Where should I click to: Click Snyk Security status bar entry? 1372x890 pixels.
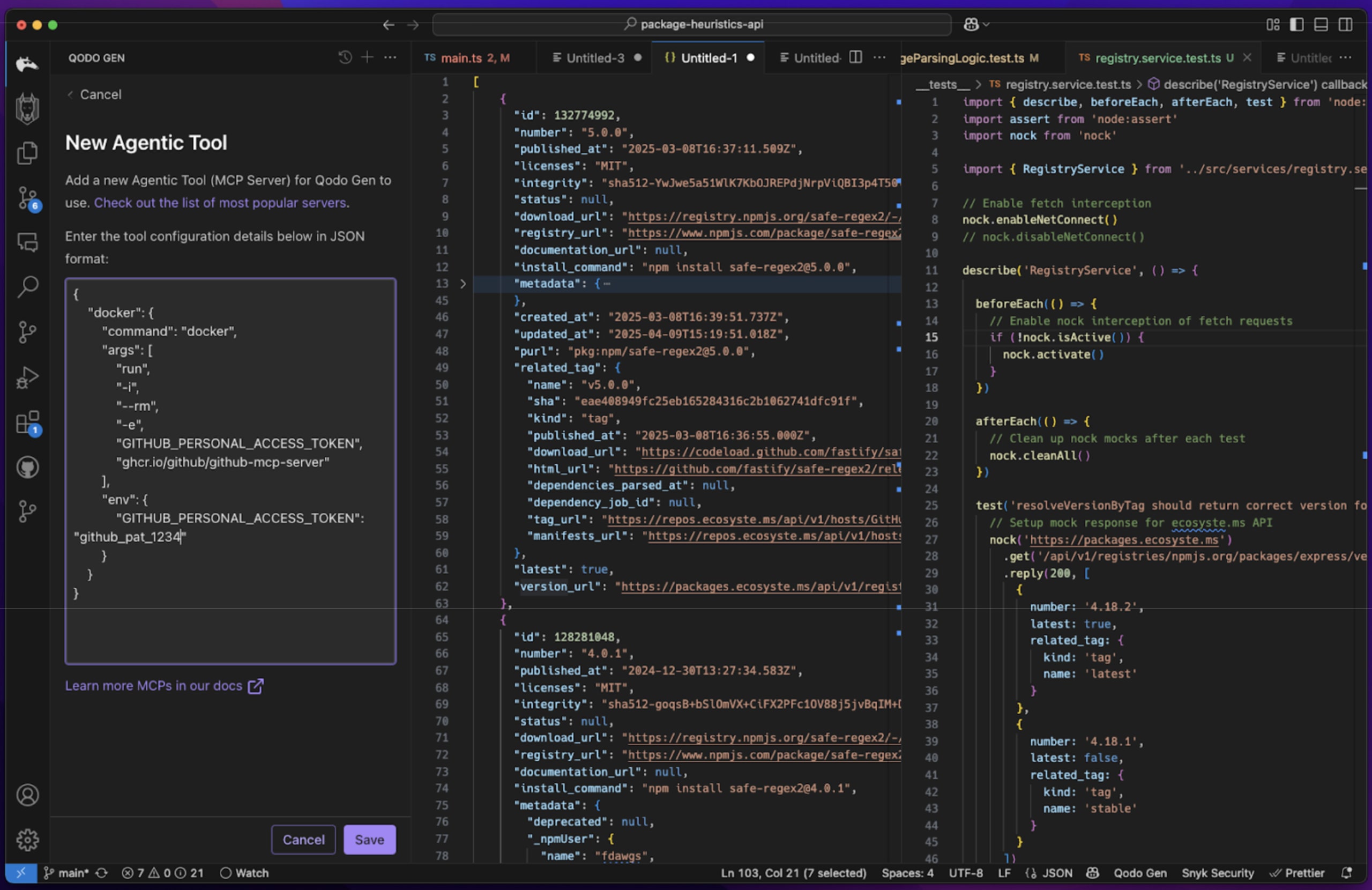1218,873
